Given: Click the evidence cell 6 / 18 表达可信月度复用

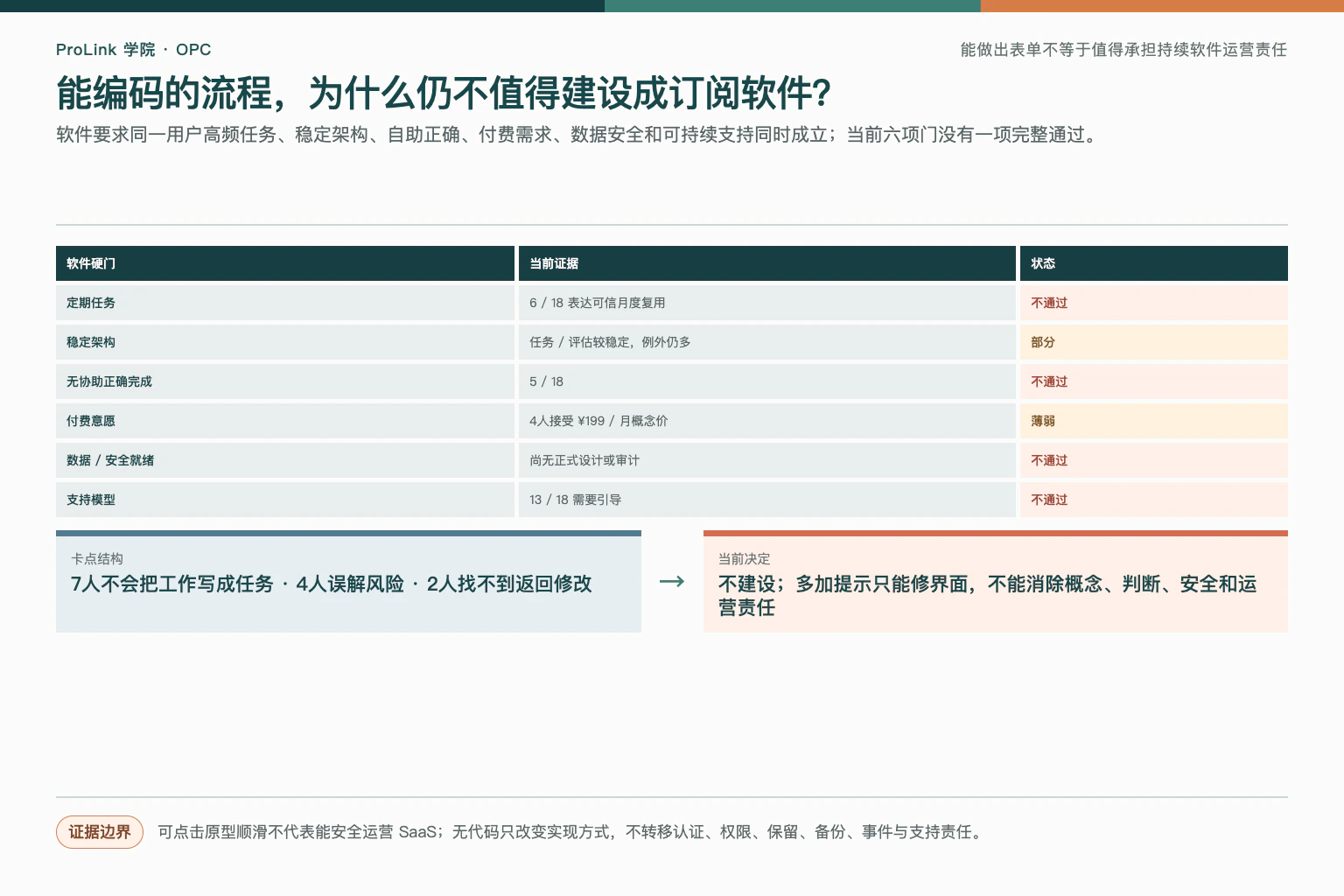Looking at the screenshot, I should (x=767, y=303).
